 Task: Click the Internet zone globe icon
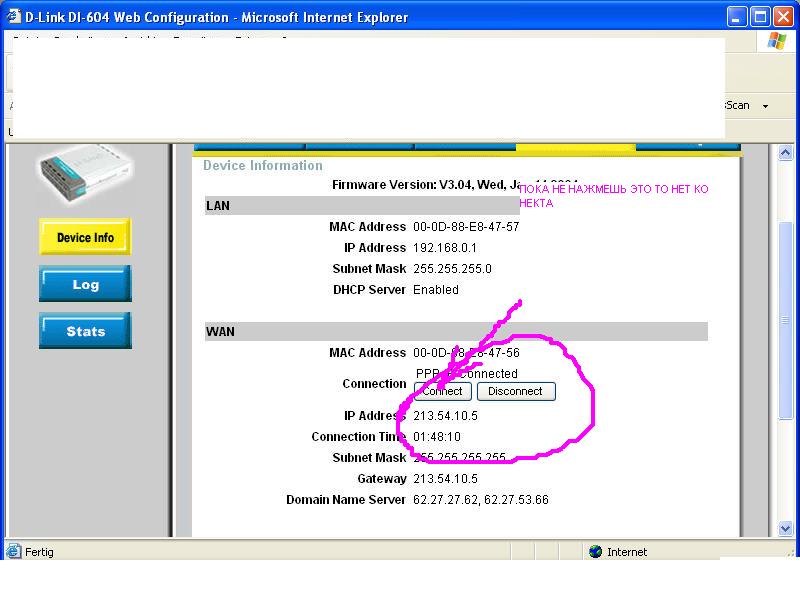click(595, 552)
